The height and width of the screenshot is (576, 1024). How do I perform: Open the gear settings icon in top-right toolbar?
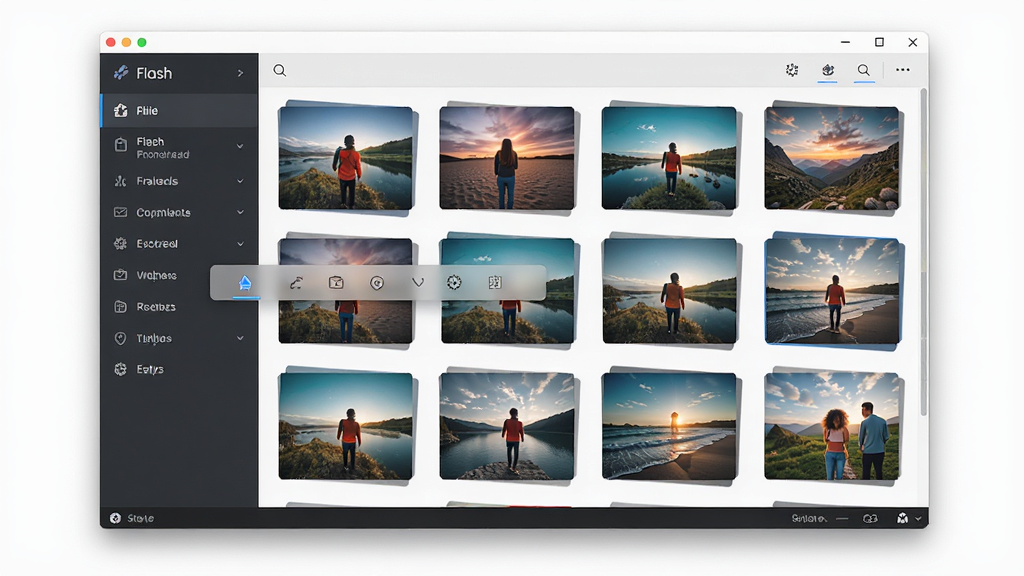pyautogui.click(x=792, y=70)
